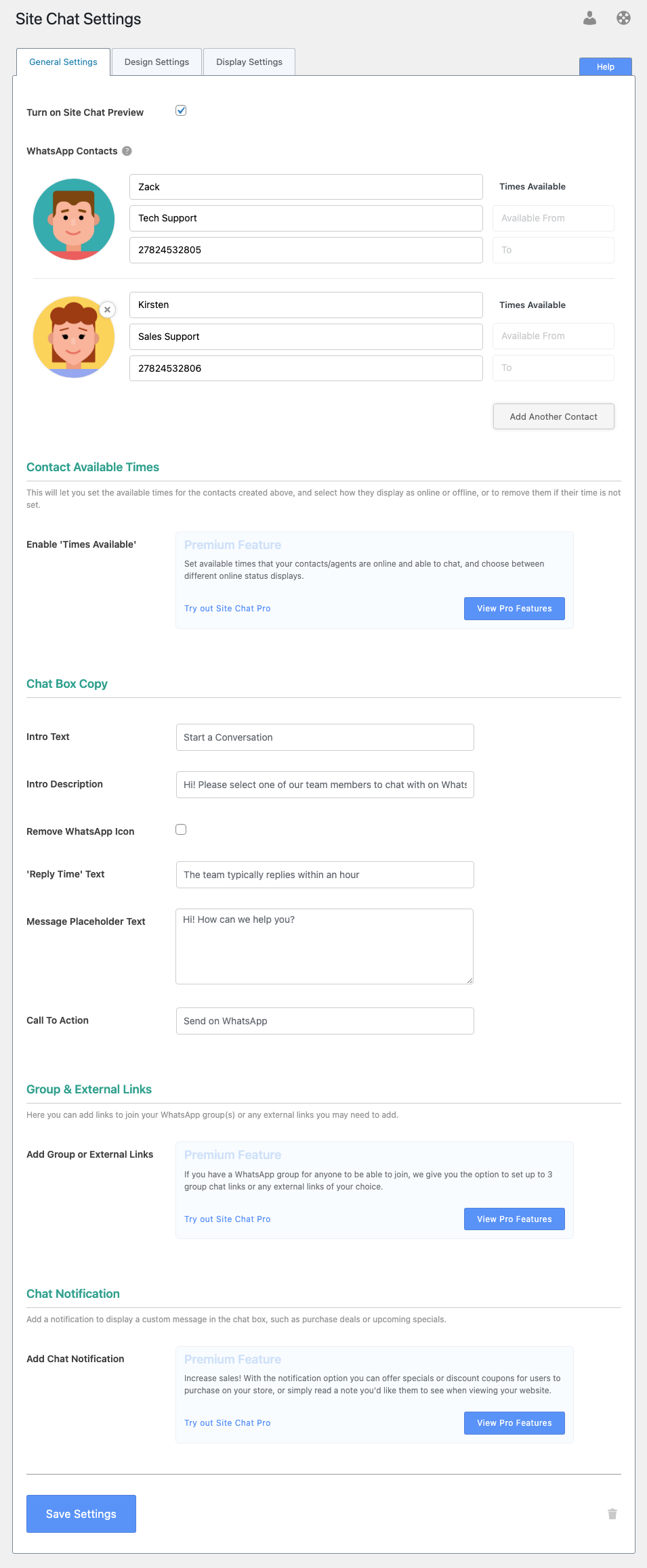Toggle Turn on Site Chat Preview checkbox

181,111
